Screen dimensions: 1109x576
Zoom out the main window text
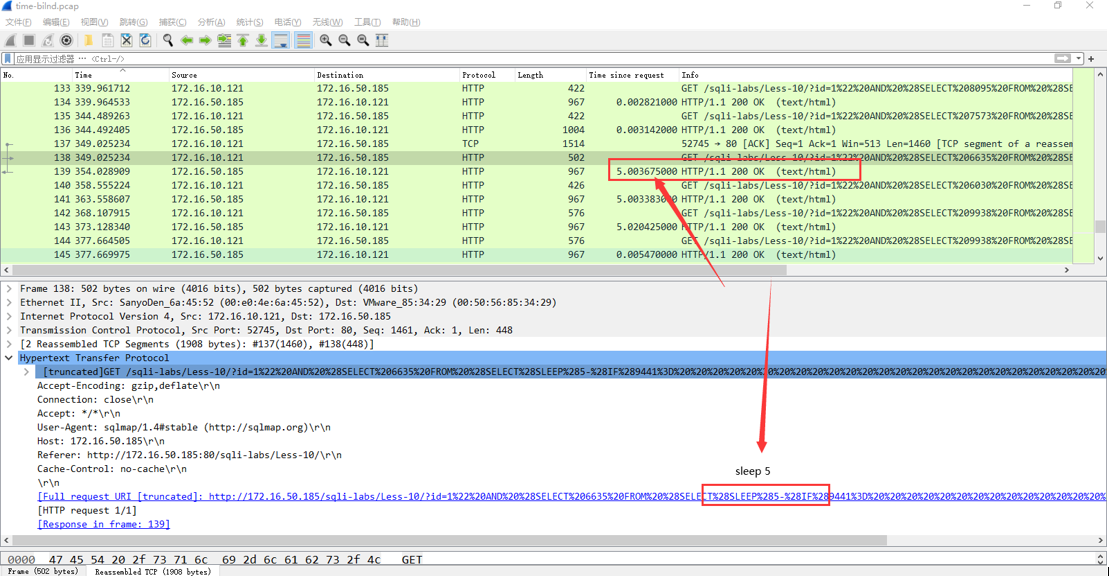pyautogui.click(x=344, y=40)
